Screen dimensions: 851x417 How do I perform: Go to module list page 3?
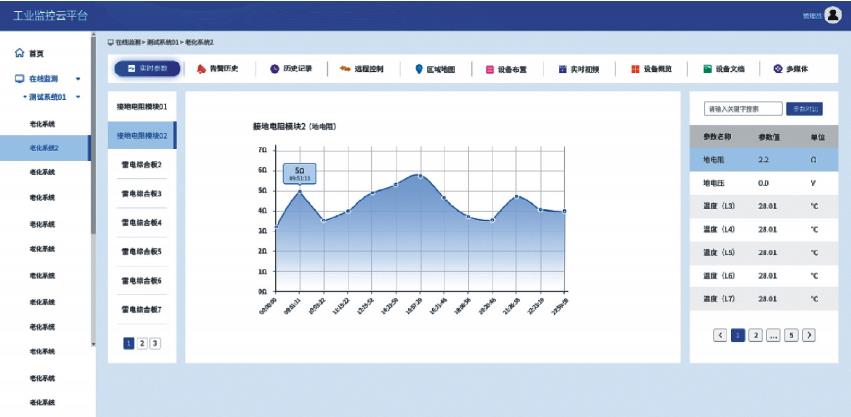pos(155,343)
